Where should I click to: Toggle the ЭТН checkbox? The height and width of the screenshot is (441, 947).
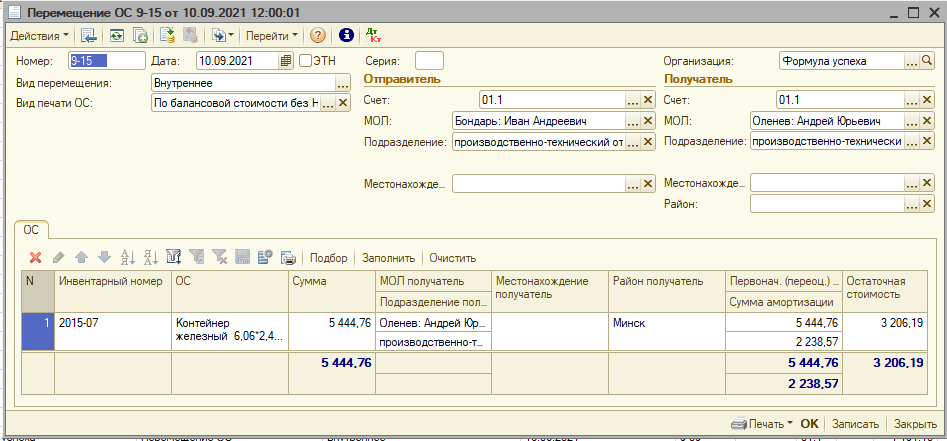(306, 61)
